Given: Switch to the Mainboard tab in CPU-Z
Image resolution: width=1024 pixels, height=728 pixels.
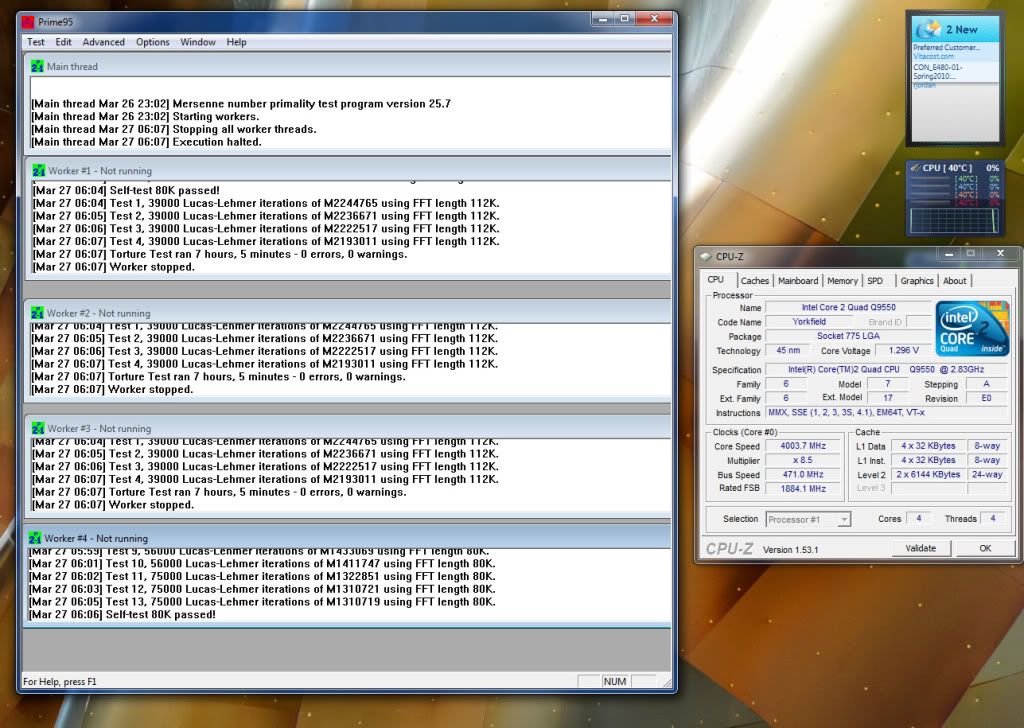Looking at the screenshot, I should tap(798, 281).
